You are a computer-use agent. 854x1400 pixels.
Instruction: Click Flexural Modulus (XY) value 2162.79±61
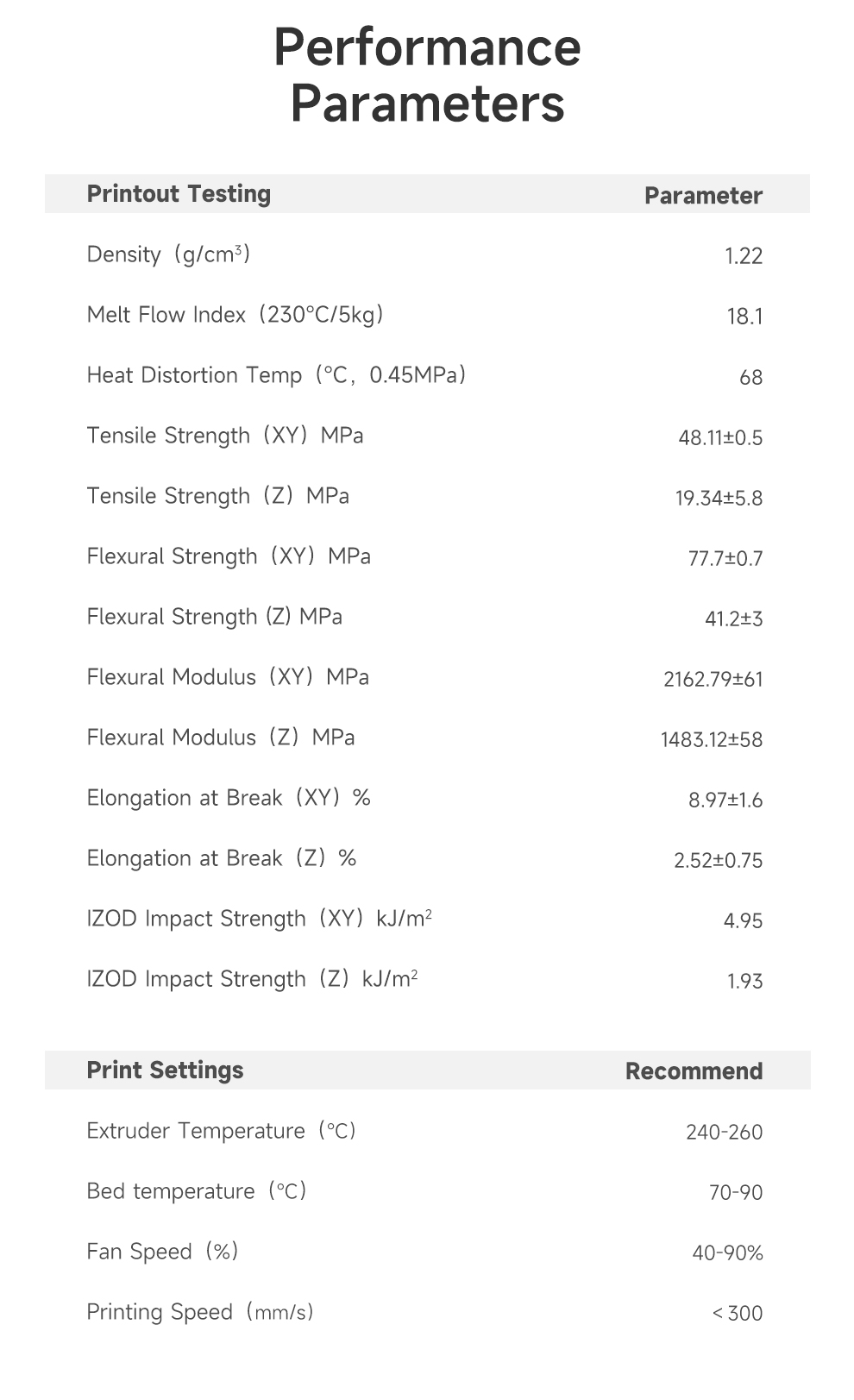(x=713, y=679)
